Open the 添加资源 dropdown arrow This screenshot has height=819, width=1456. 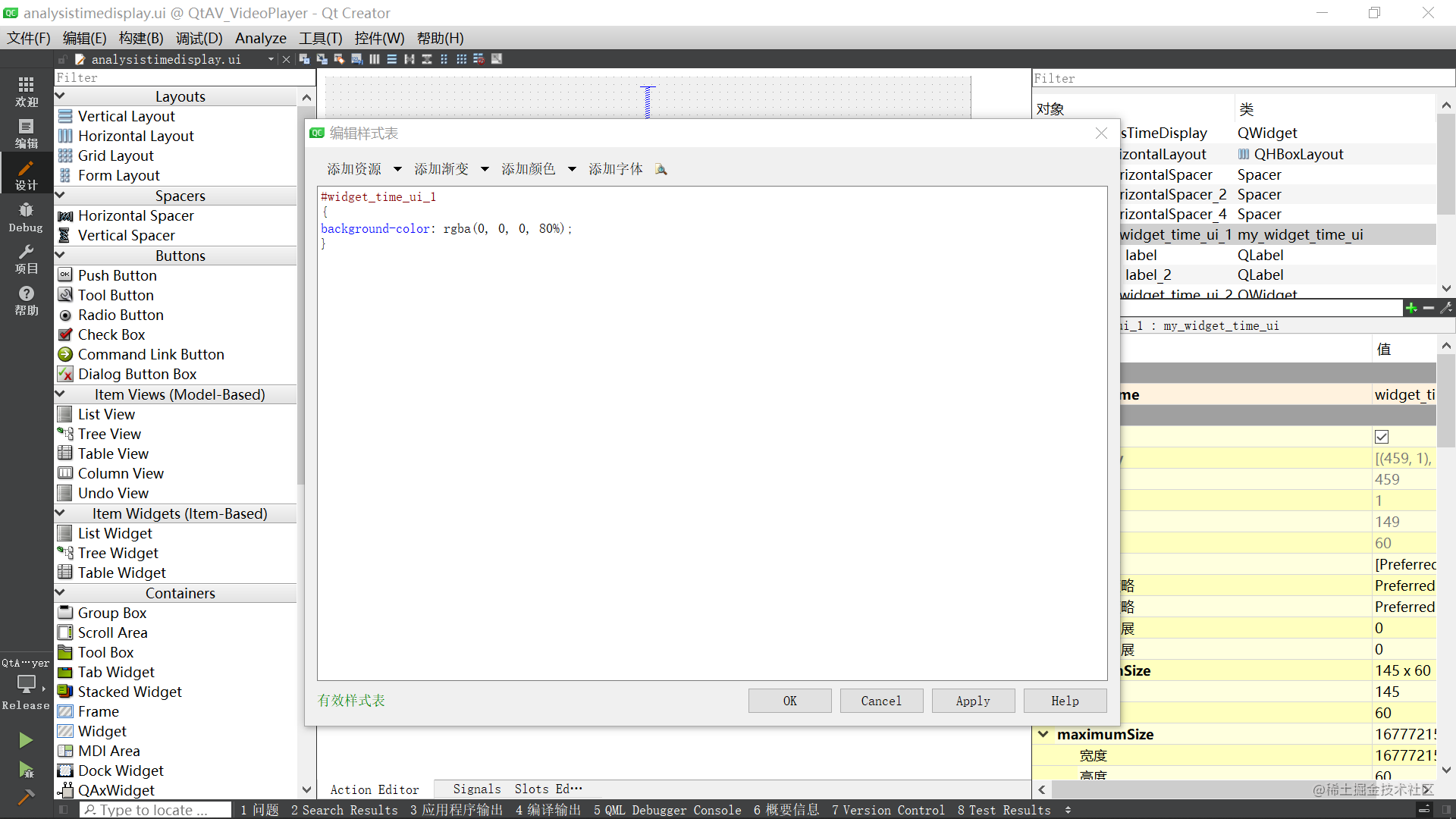397,169
